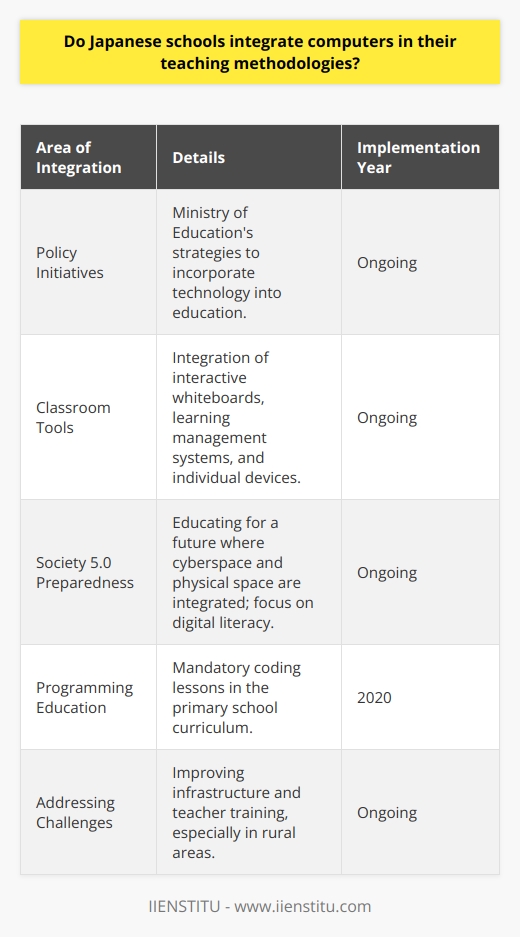The width and height of the screenshot is (520, 937).
Task: Click the Policy Initiatives cell
Action: [x=88, y=261]
